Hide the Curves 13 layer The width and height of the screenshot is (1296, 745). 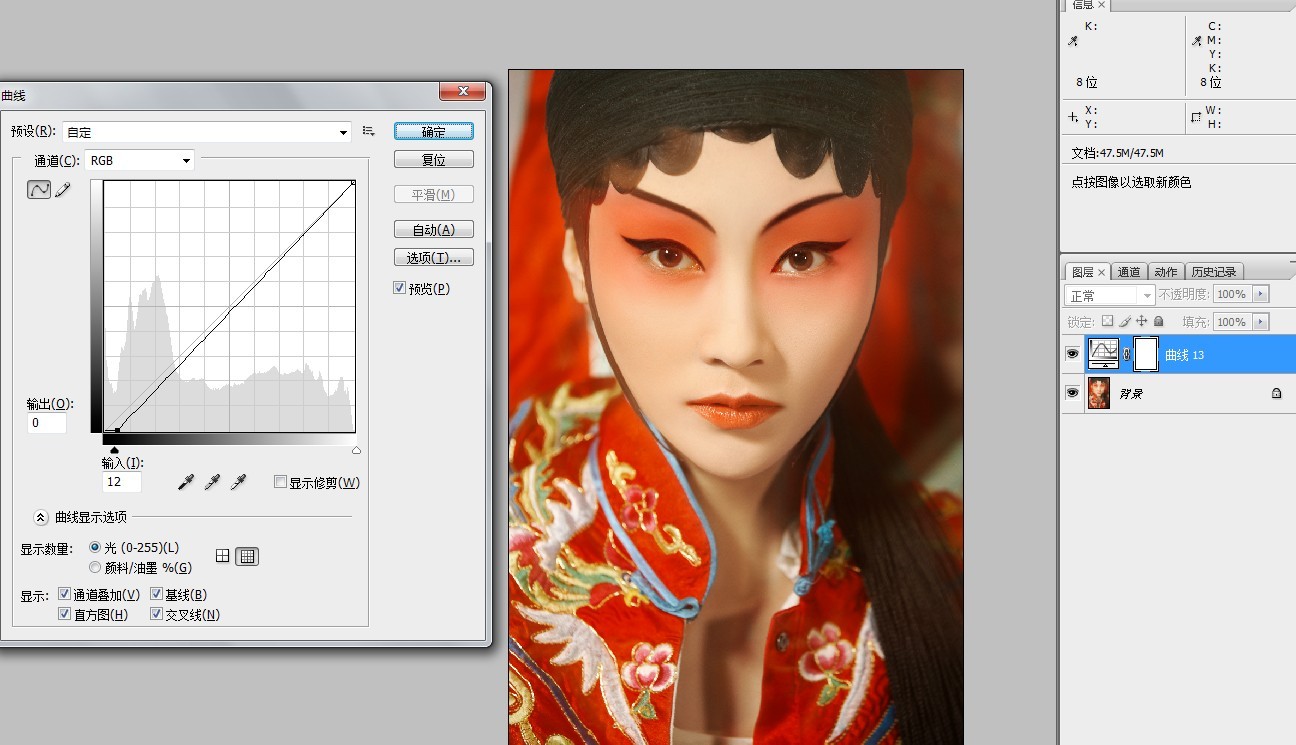pos(1072,354)
